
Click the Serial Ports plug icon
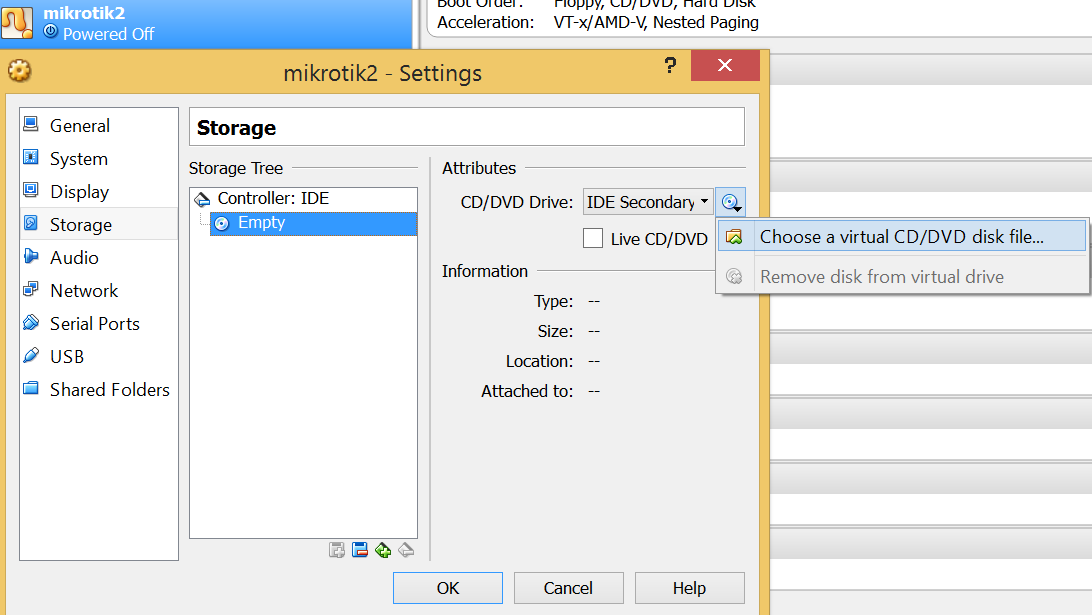click(31, 322)
